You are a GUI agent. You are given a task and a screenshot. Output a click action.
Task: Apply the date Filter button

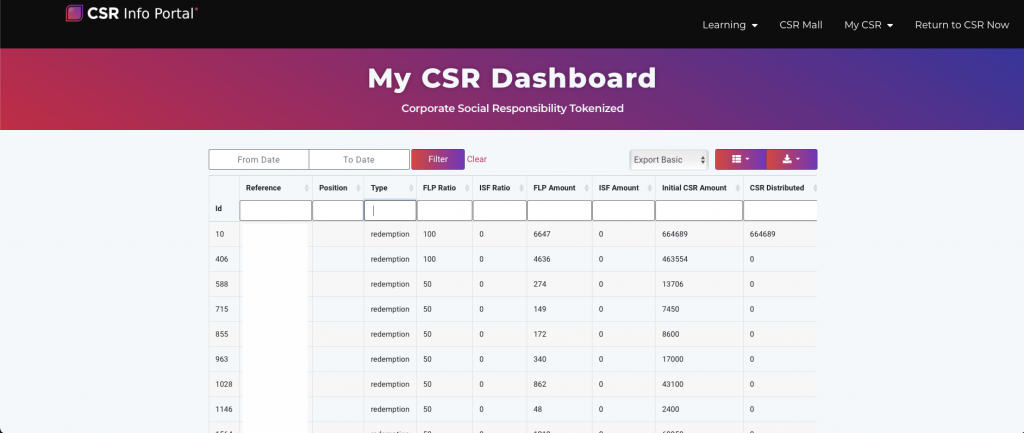(438, 159)
